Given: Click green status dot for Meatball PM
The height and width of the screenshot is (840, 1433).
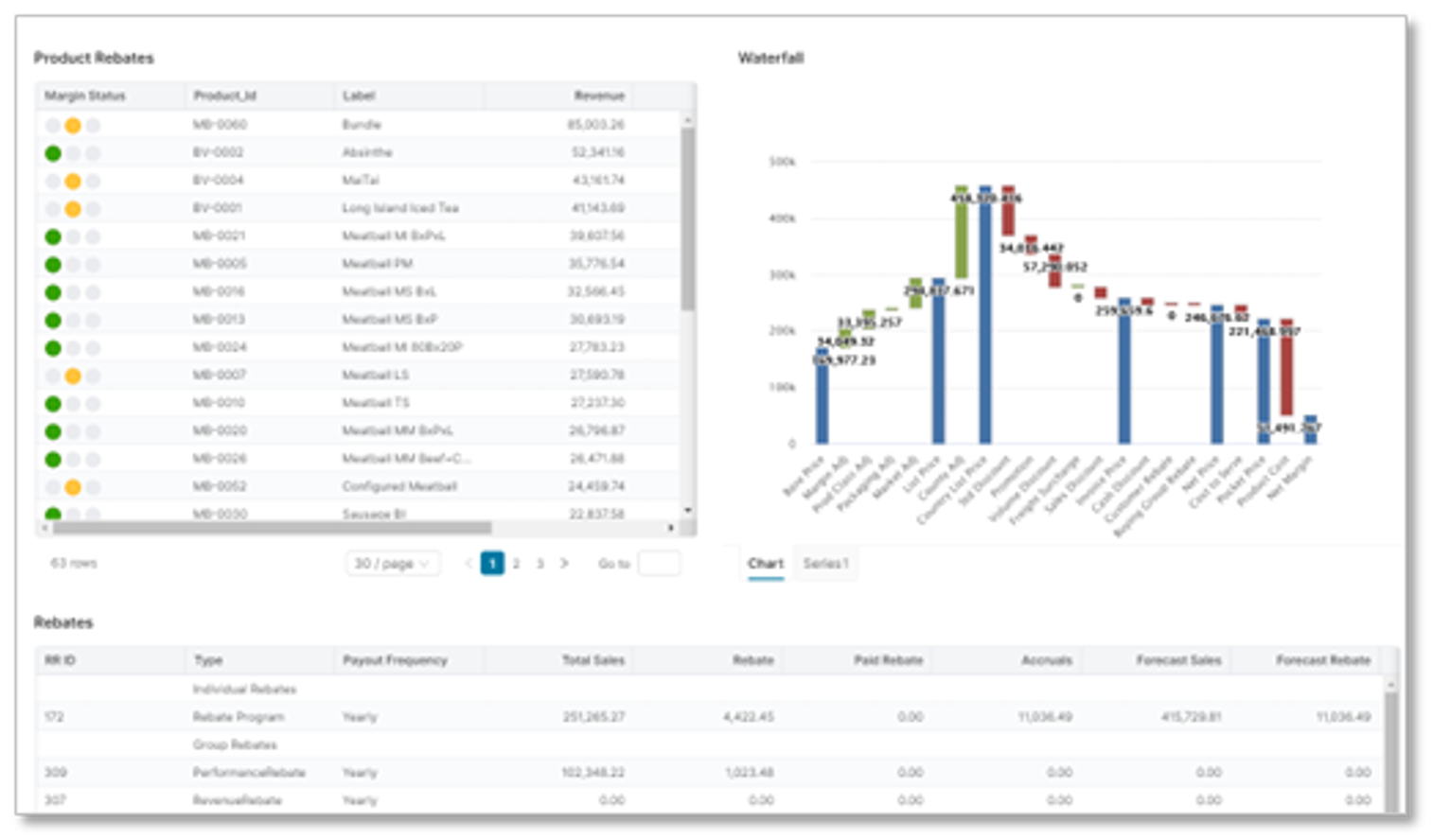Looking at the screenshot, I should tap(53, 265).
